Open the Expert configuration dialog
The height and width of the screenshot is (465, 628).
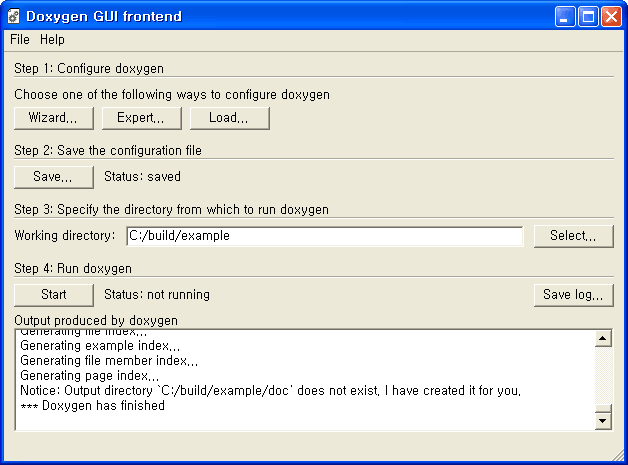[141, 118]
